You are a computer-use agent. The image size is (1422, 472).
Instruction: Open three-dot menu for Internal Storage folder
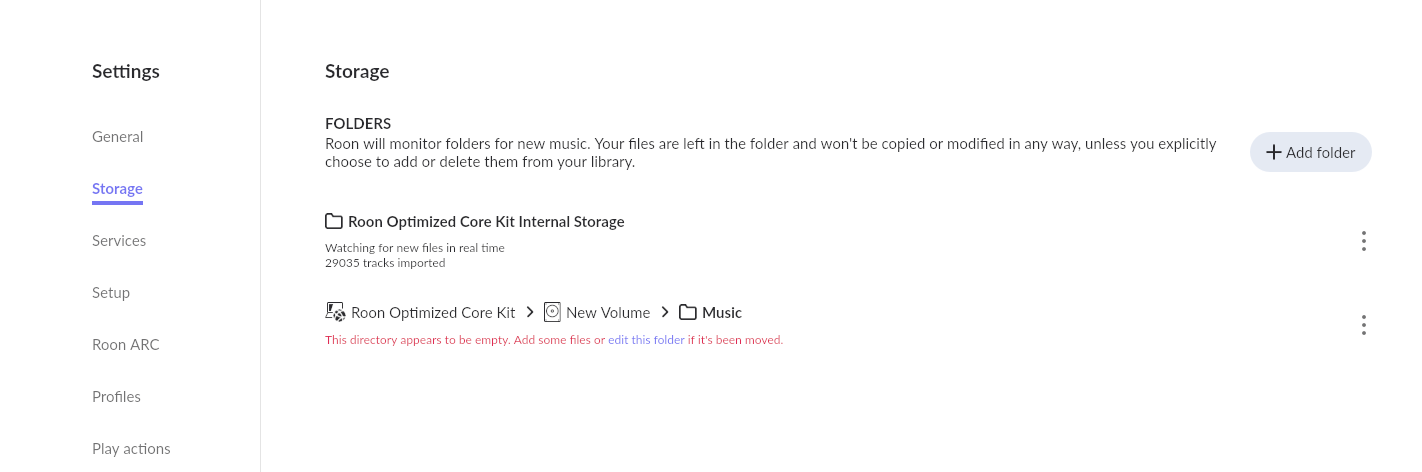tap(1363, 241)
